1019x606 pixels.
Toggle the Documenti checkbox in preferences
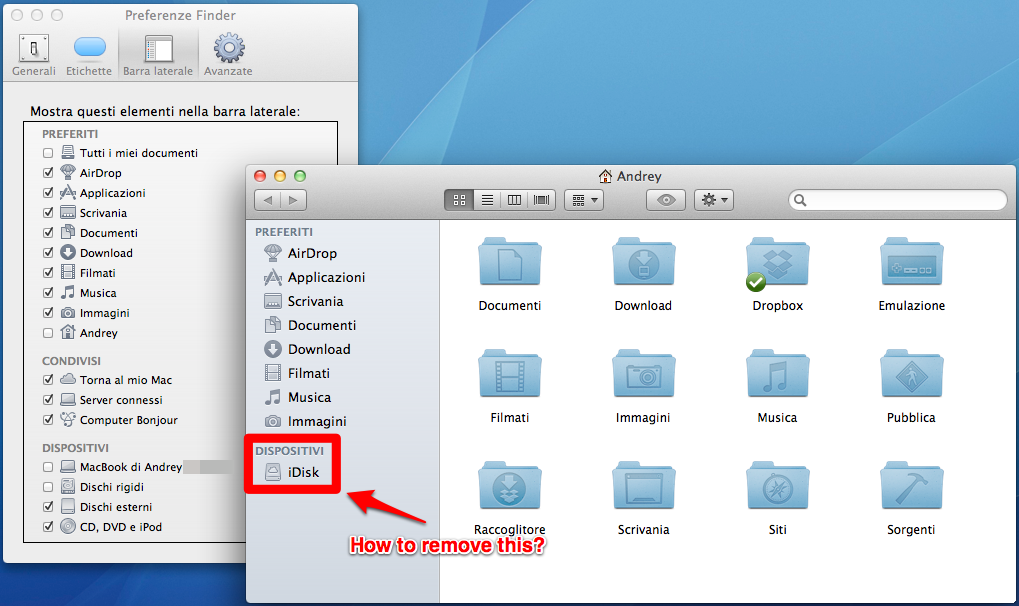[x=48, y=233]
